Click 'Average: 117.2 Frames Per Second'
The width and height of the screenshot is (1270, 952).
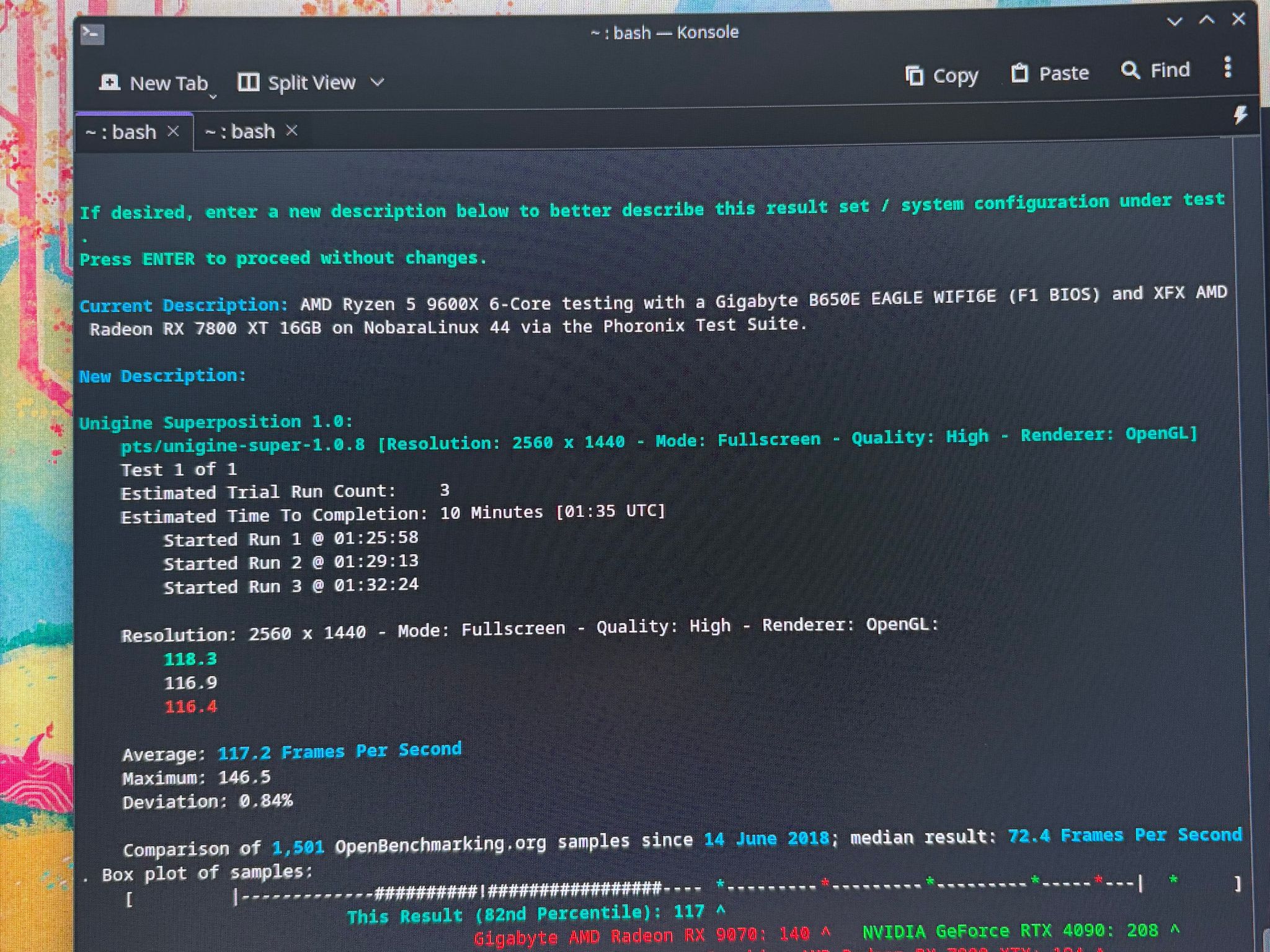coord(292,752)
